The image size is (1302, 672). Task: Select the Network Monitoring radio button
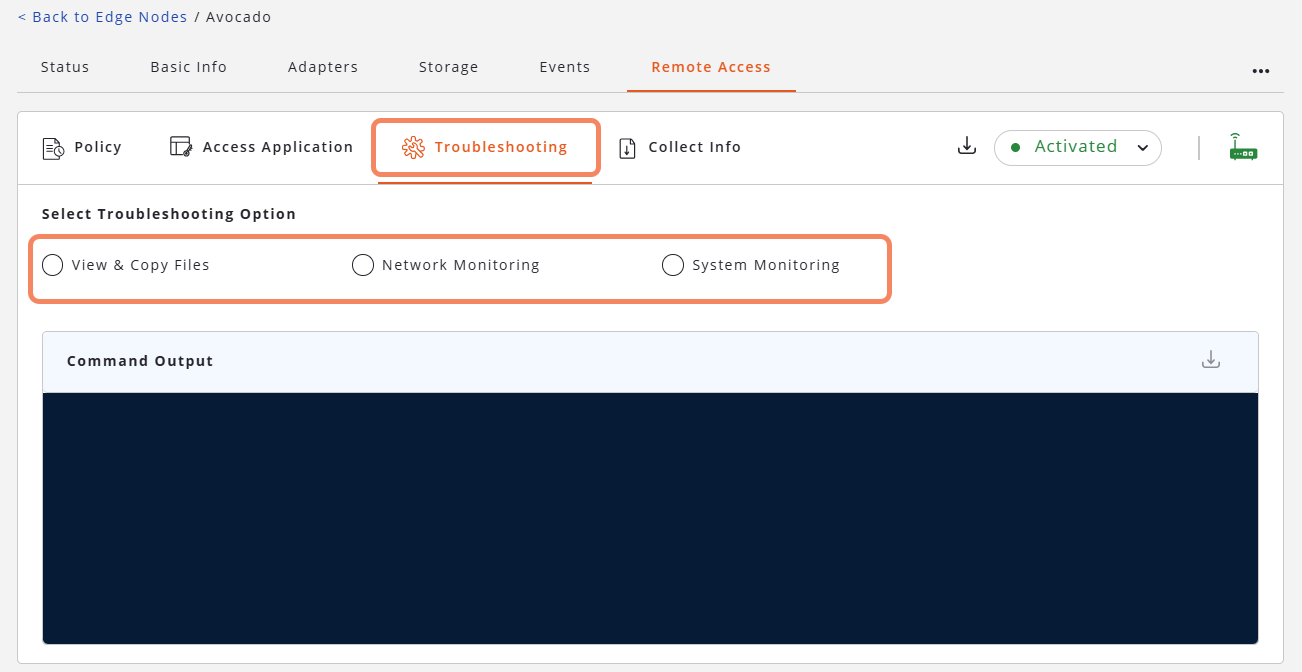(363, 265)
